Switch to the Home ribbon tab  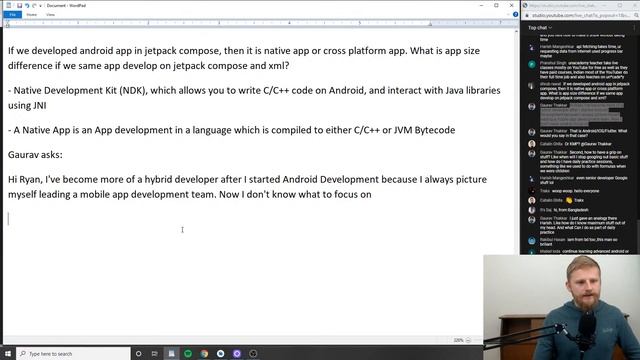[x=31, y=15]
